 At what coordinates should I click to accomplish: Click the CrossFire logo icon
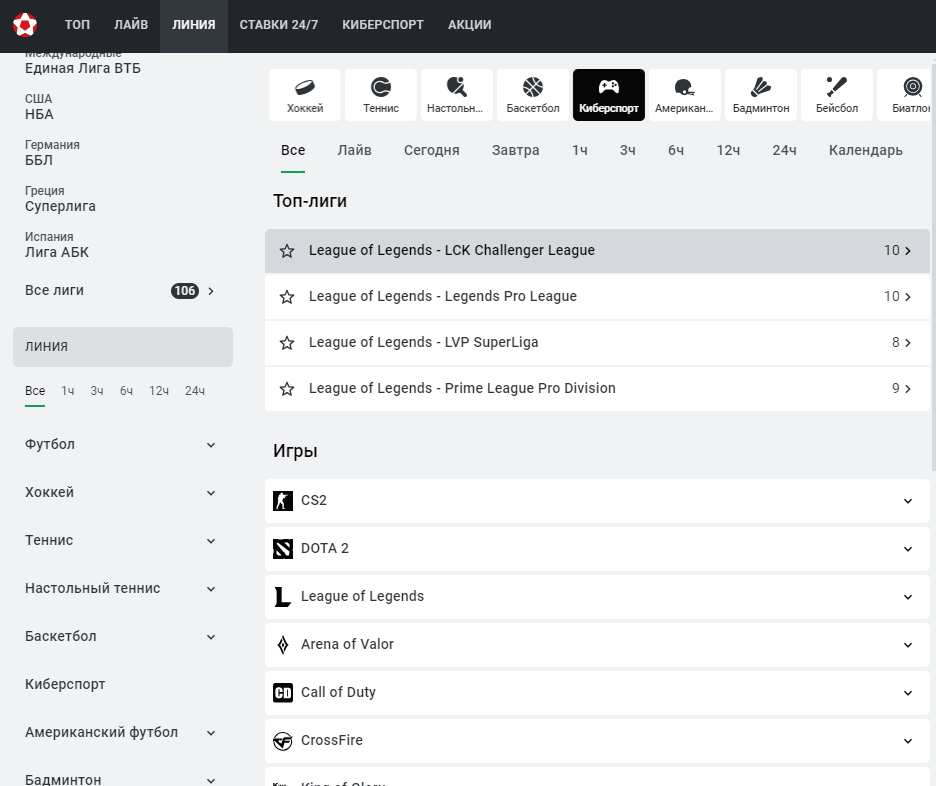pos(283,741)
